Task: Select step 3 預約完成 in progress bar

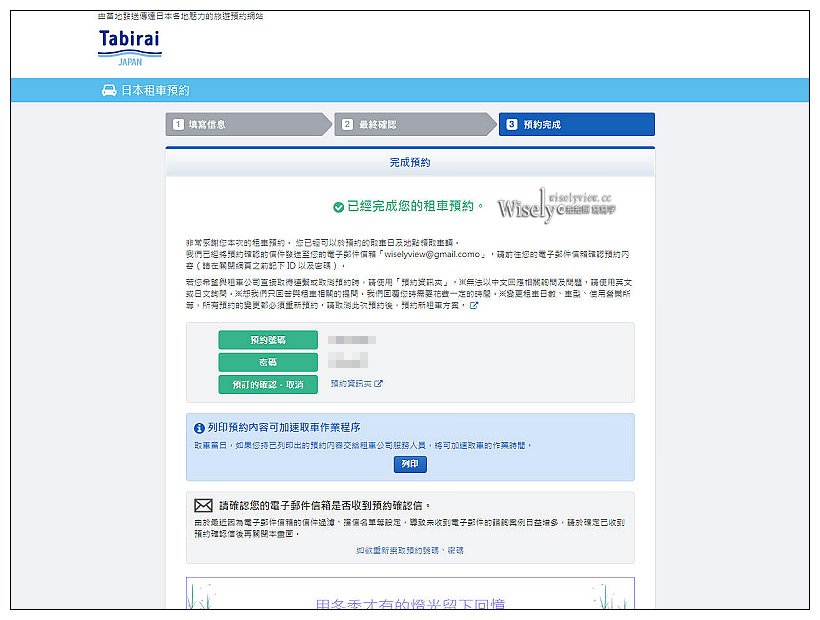Action: pos(575,124)
